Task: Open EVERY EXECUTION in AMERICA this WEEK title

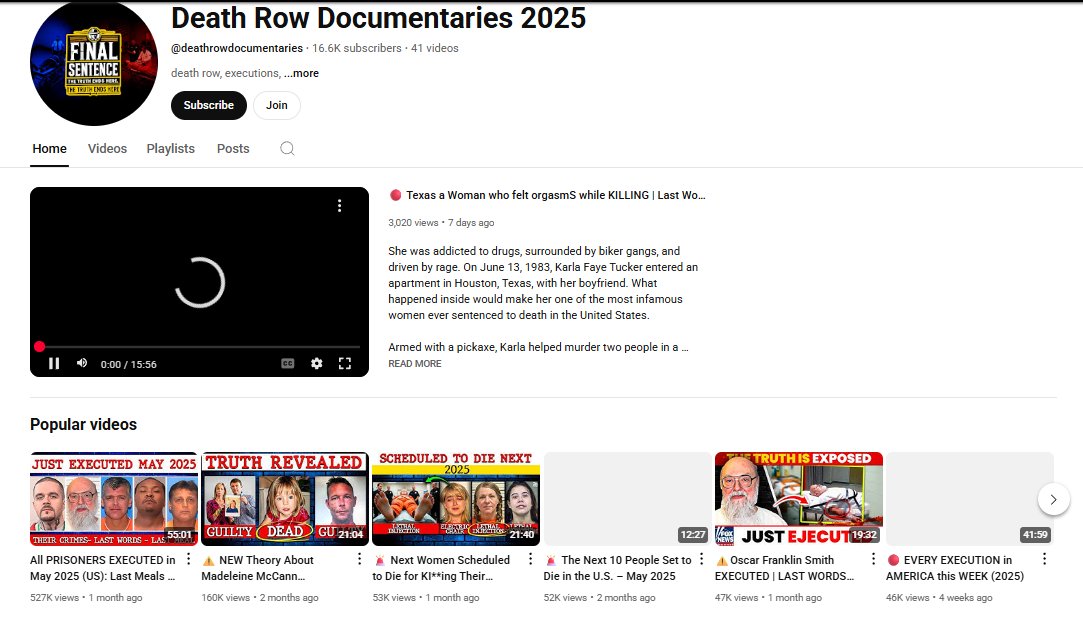Action: pyautogui.click(x=955, y=568)
